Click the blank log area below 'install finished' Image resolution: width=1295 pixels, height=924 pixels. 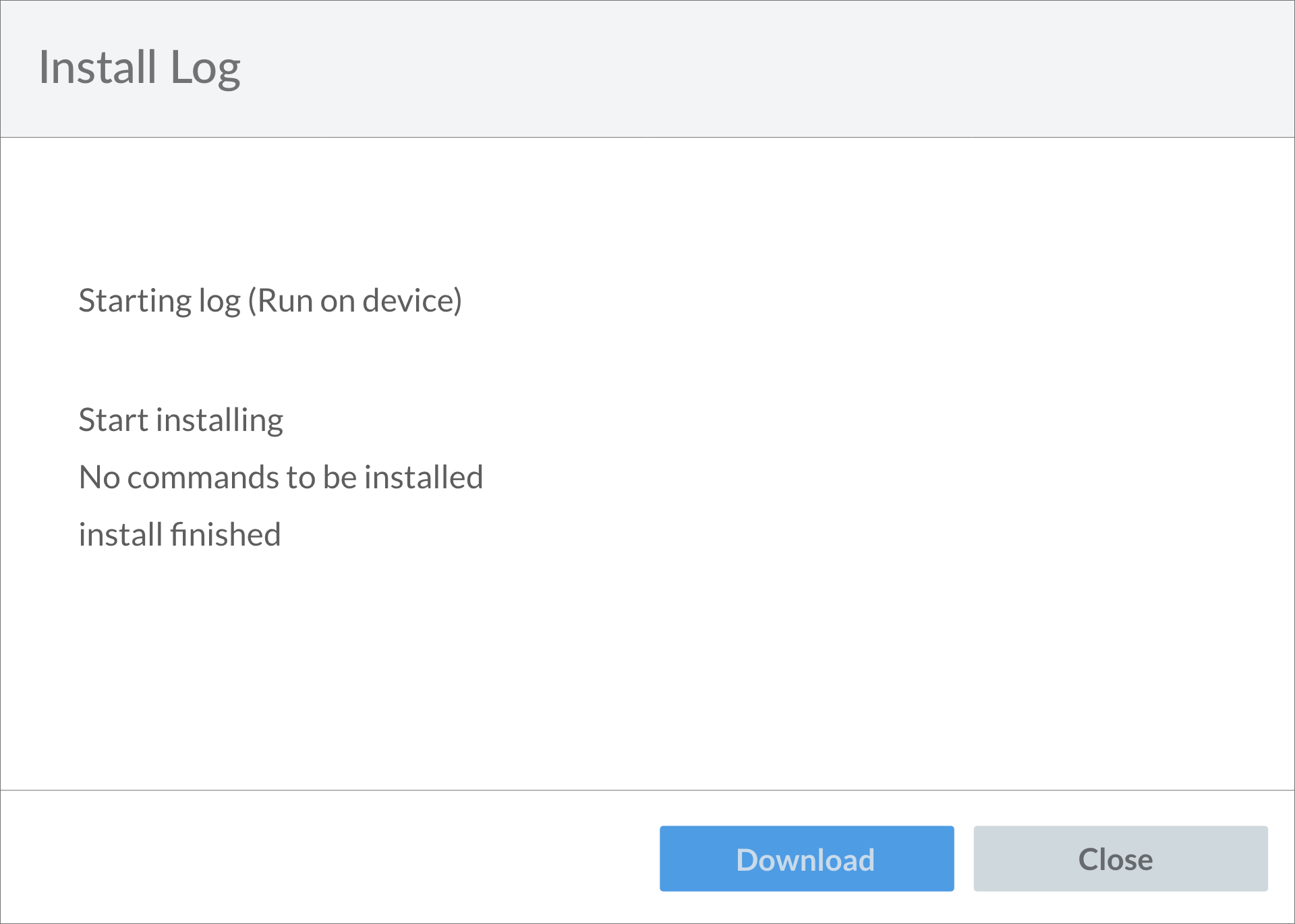pyautogui.click(x=647, y=668)
